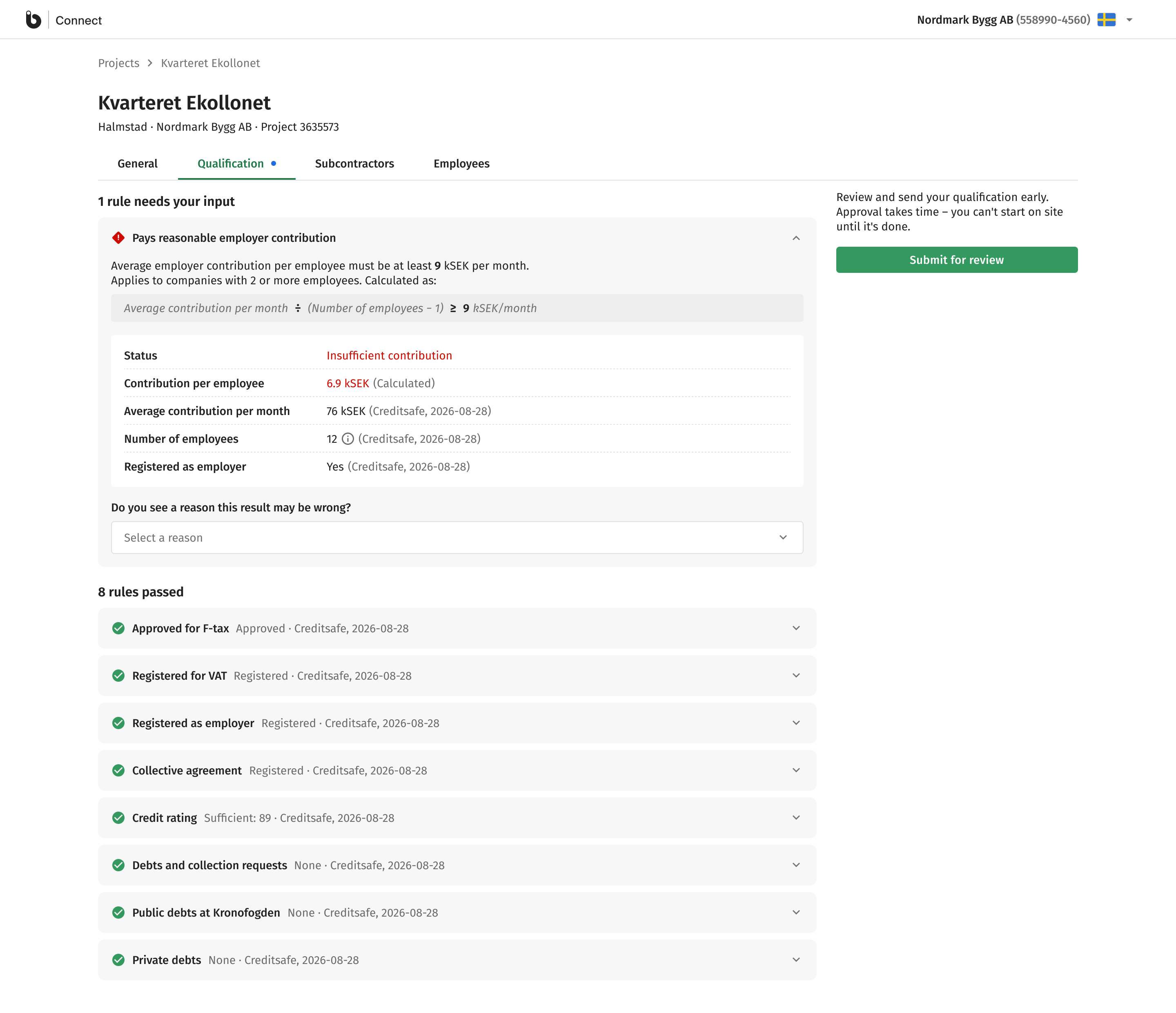Viewport: 1176px width, 1013px height.
Task: Open the Subcontractors tab
Action: click(354, 163)
